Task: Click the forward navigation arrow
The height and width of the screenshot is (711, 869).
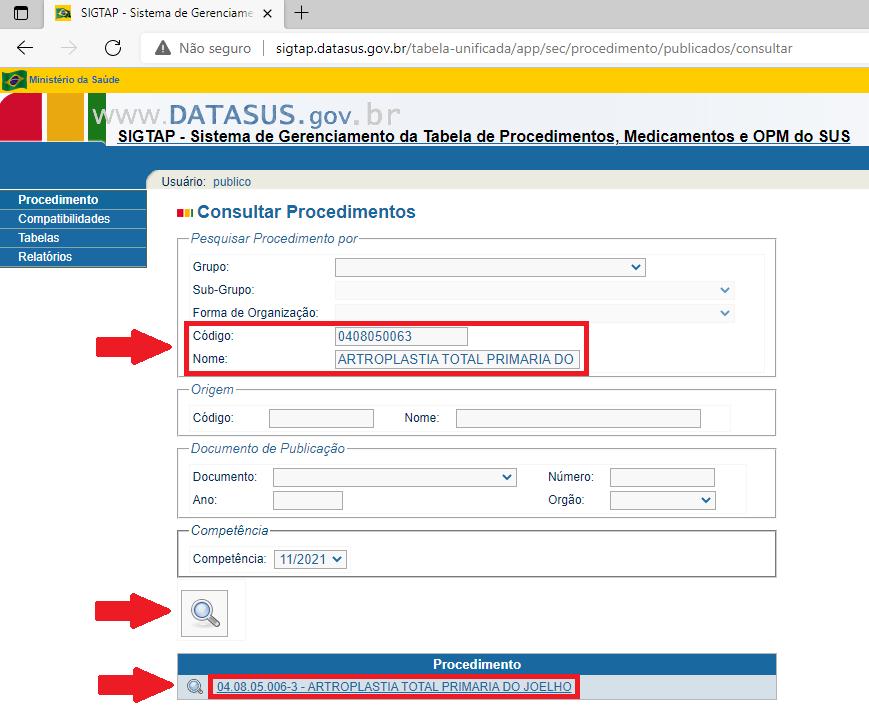Action: [x=69, y=48]
